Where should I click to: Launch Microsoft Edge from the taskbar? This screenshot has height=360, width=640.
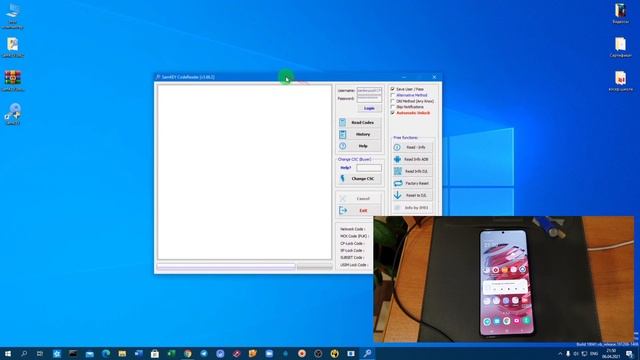tap(106, 354)
